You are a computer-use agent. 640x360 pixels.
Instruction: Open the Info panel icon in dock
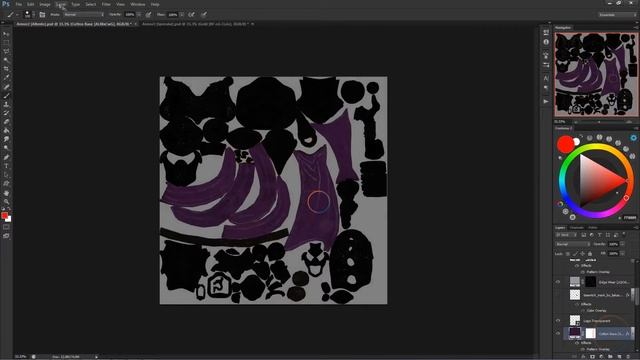point(546,42)
